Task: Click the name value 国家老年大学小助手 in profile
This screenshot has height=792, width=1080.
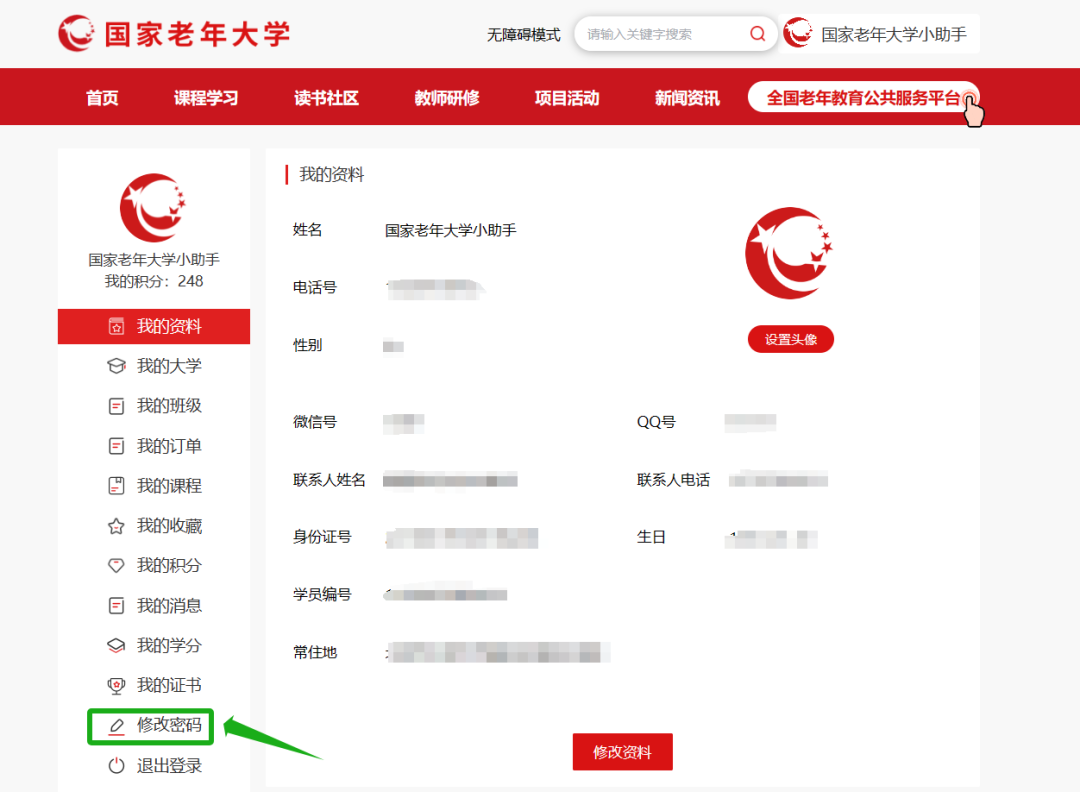Action: [x=450, y=230]
